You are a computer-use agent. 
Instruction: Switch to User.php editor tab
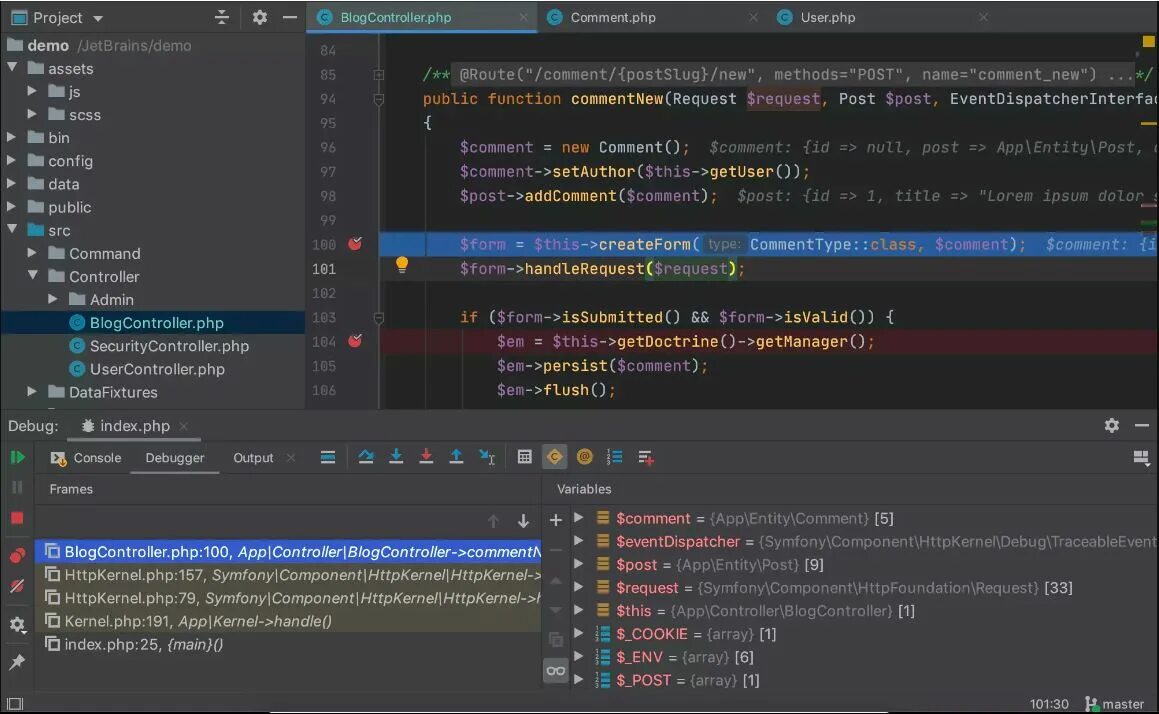click(x=828, y=17)
